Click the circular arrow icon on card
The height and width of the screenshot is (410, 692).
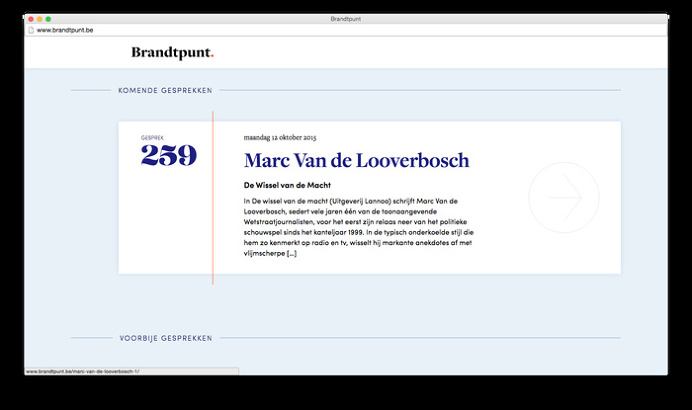[x=564, y=197]
